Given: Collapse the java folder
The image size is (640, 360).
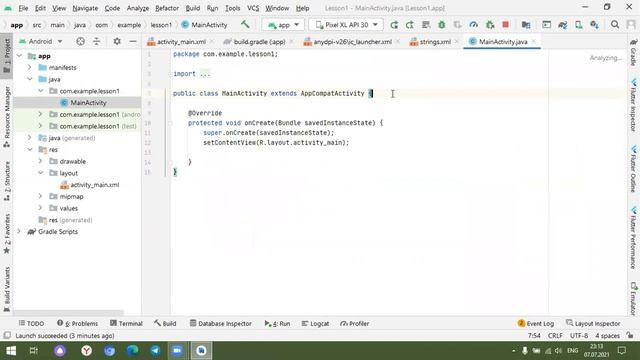Looking at the screenshot, I should tap(30, 79).
